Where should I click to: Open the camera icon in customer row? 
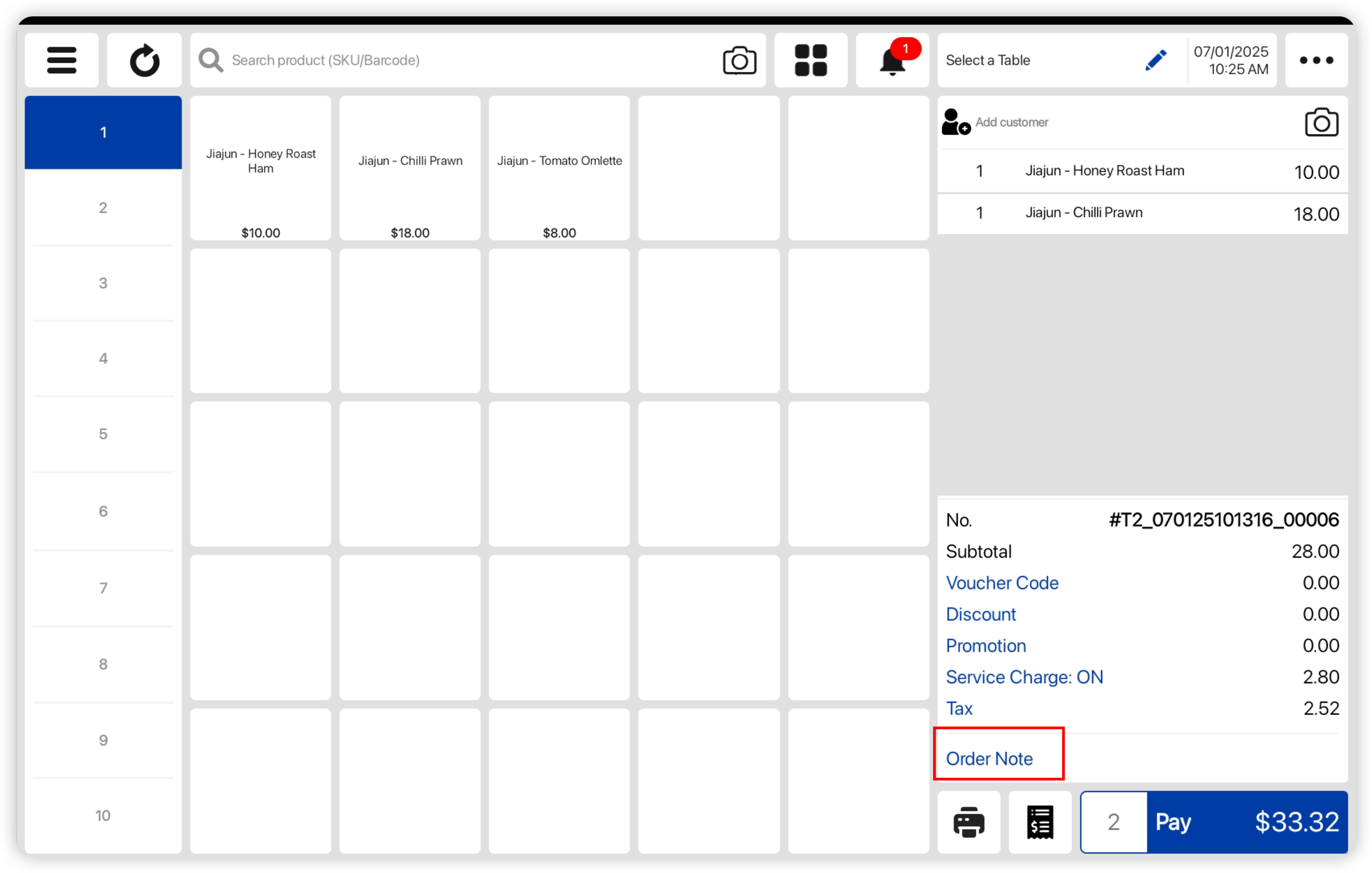pos(1321,122)
